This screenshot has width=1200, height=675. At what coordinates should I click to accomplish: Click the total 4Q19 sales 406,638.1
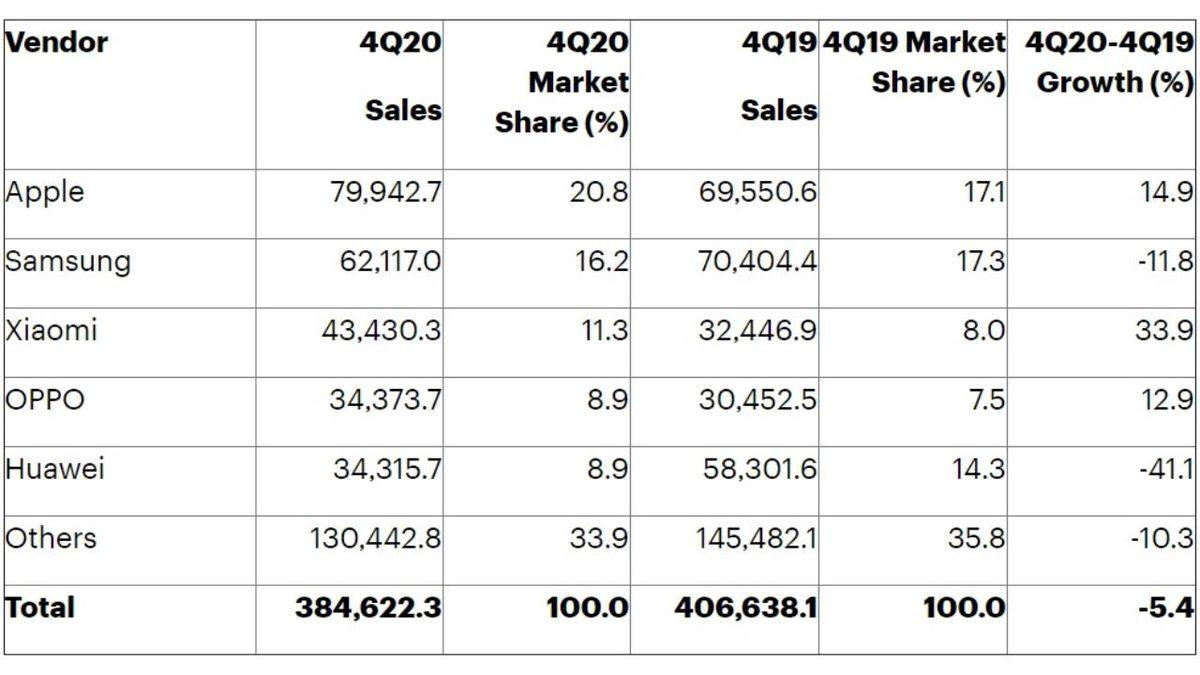(x=743, y=607)
